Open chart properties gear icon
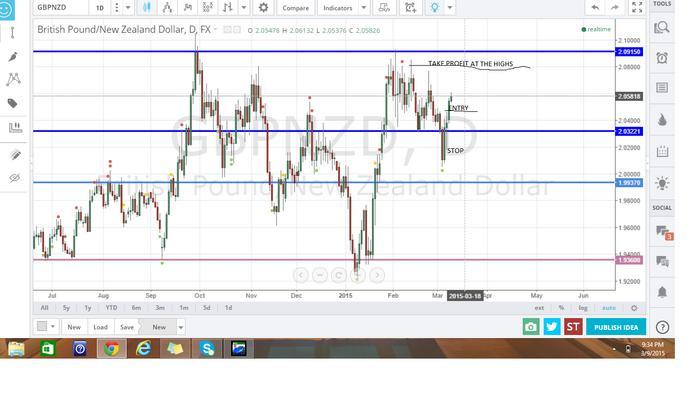The width and height of the screenshot is (700, 394). (263, 8)
